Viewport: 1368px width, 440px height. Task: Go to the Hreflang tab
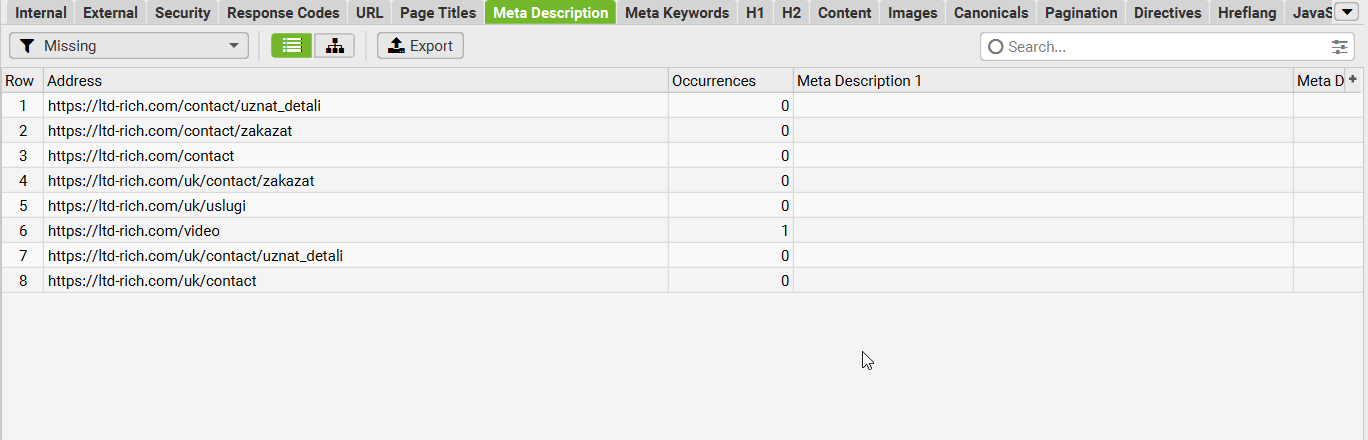[x=1247, y=13]
